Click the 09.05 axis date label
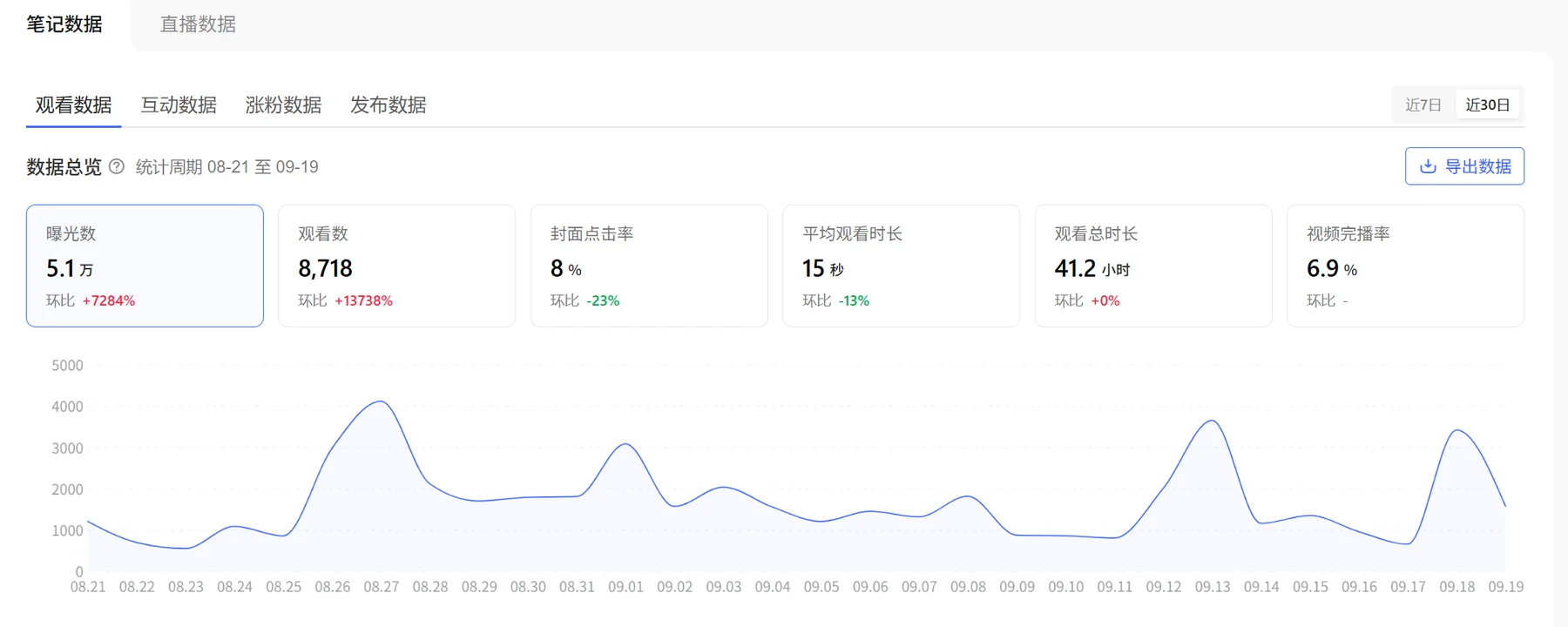This screenshot has width=1568, height=627. point(821,587)
